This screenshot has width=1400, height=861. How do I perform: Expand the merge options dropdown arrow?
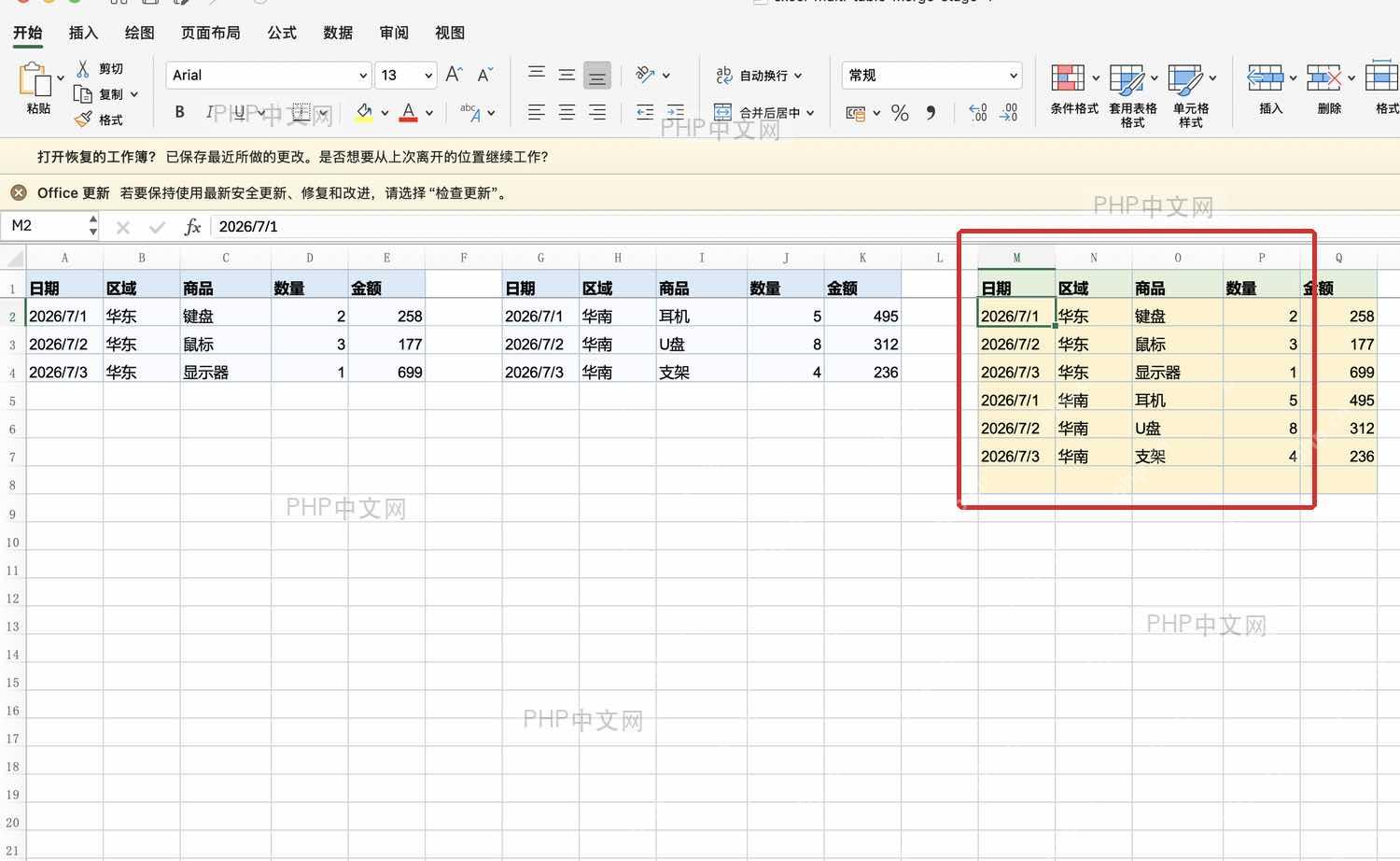[x=810, y=113]
